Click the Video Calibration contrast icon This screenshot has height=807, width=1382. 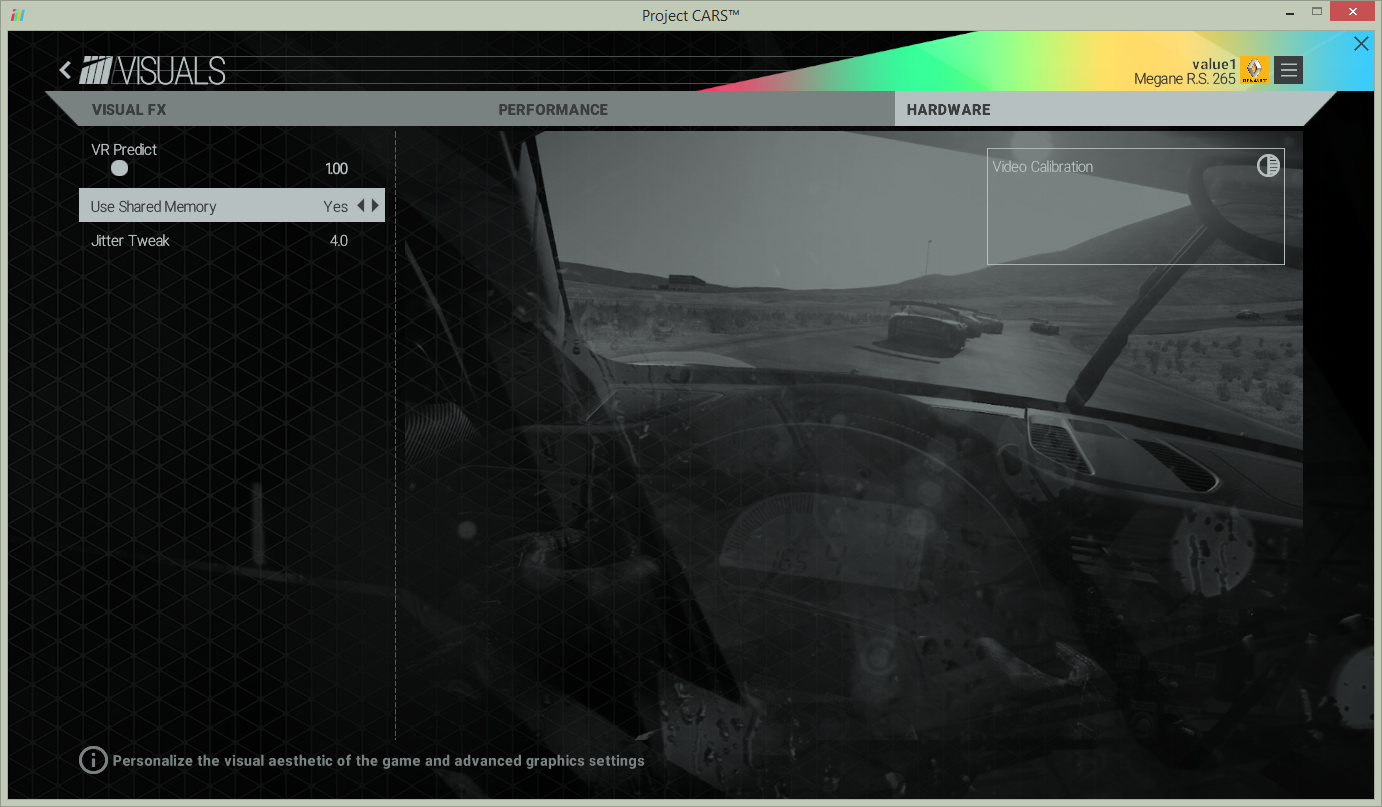tap(1268, 166)
